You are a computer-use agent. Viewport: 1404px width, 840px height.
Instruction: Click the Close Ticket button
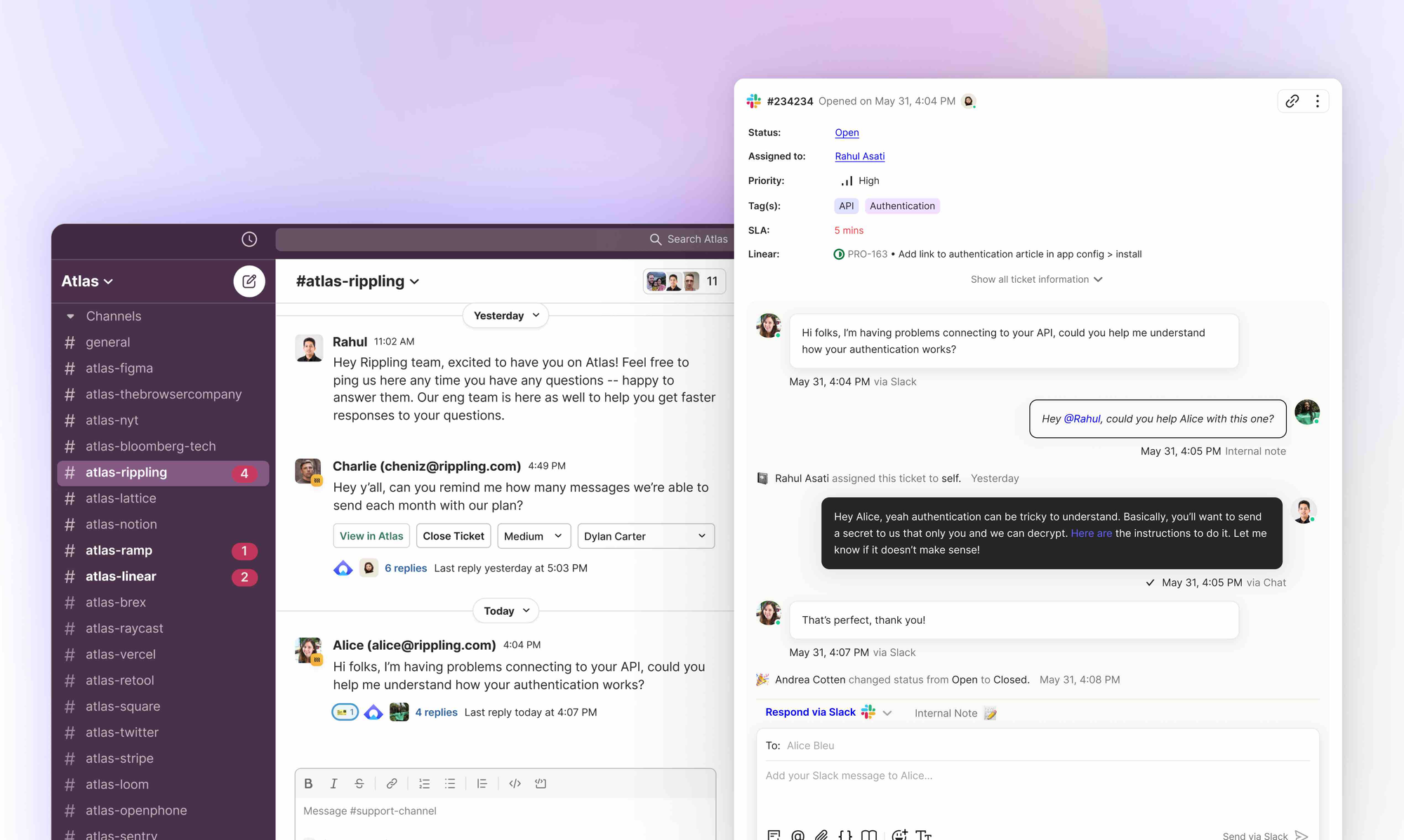(x=453, y=536)
